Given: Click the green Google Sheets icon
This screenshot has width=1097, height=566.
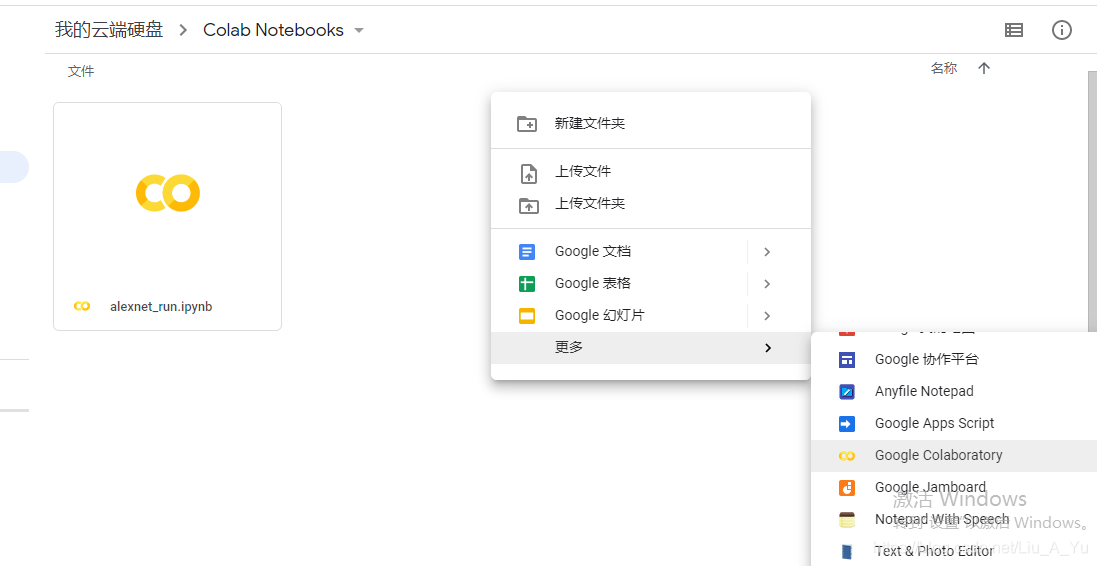Looking at the screenshot, I should (x=527, y=283).
